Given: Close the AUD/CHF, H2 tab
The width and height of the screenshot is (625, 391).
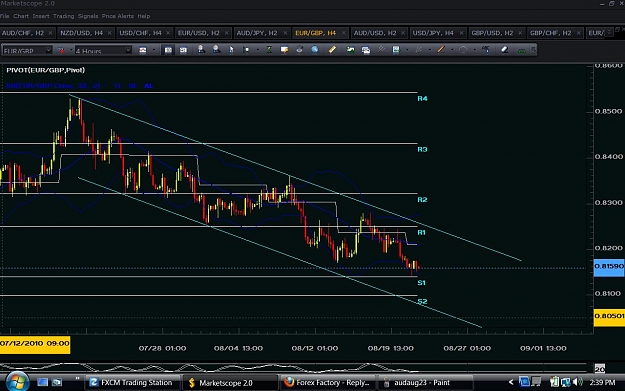Looking at the screenshot, I should (50, 33).
